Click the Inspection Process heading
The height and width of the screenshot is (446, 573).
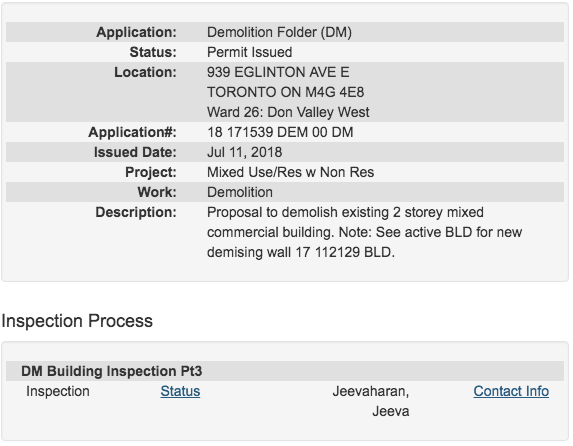tap(77, 321)
